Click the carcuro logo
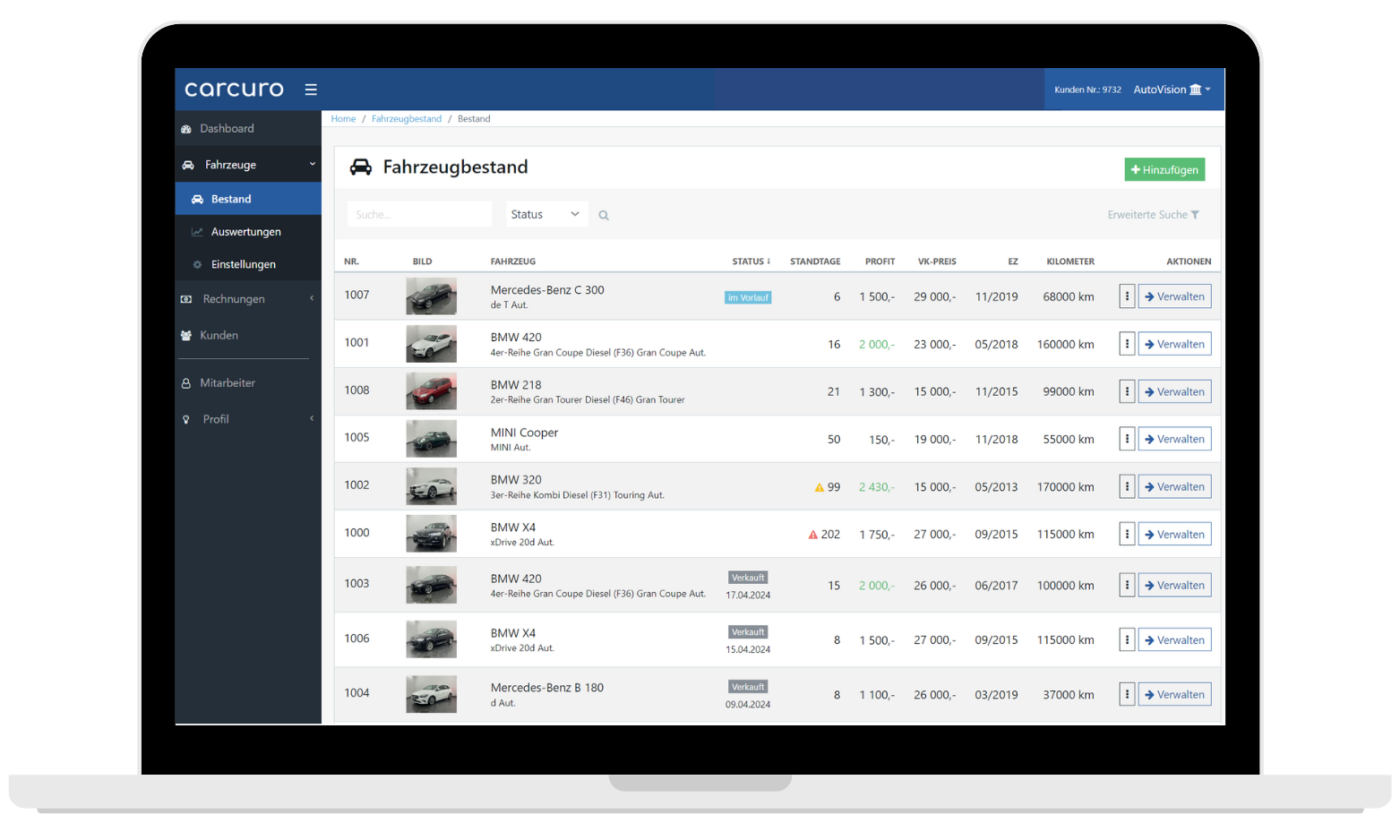The width and height of the screenshot is (1400, 840). pyautogui.click(x=234, y=90)
